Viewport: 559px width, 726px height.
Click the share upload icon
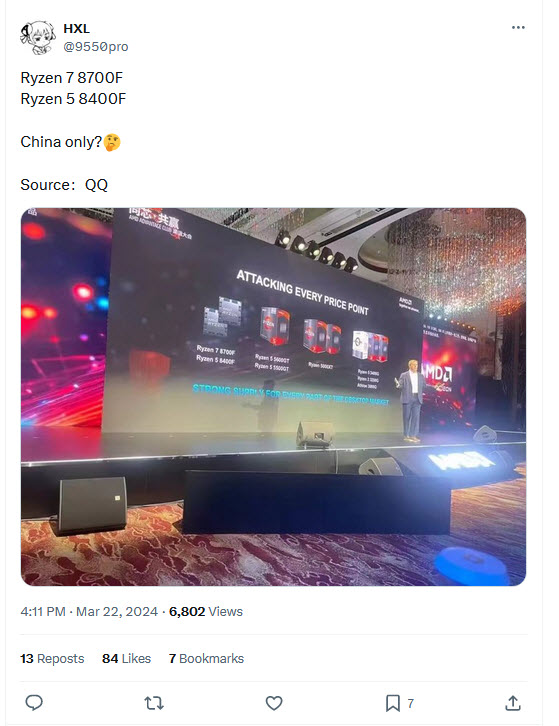coord(513,703)
